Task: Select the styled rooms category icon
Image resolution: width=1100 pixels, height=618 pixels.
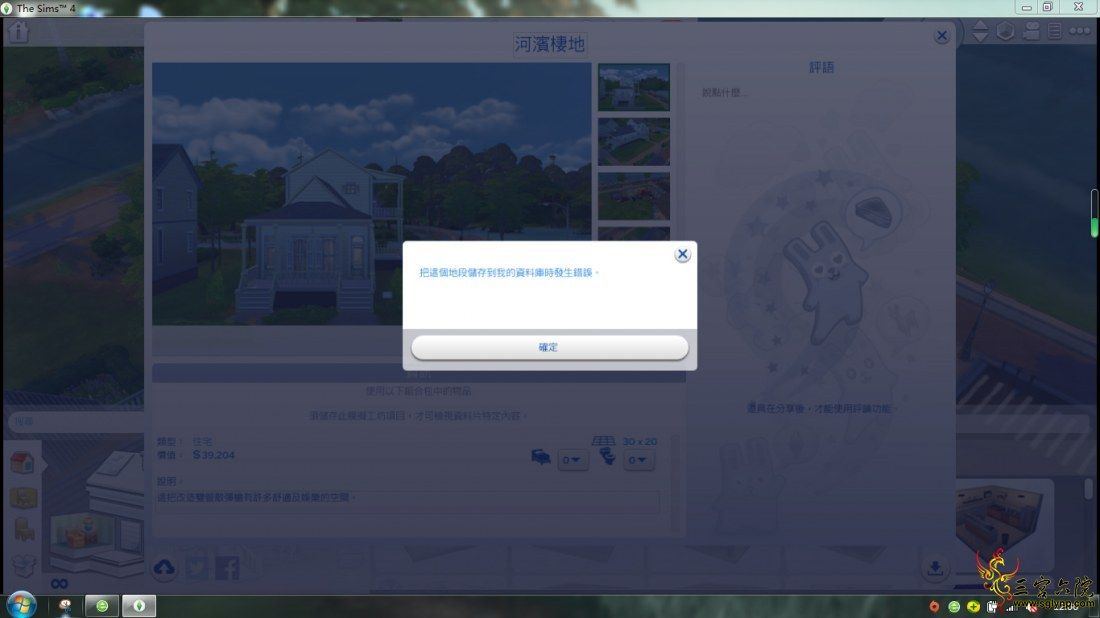Action: point(22,497)
